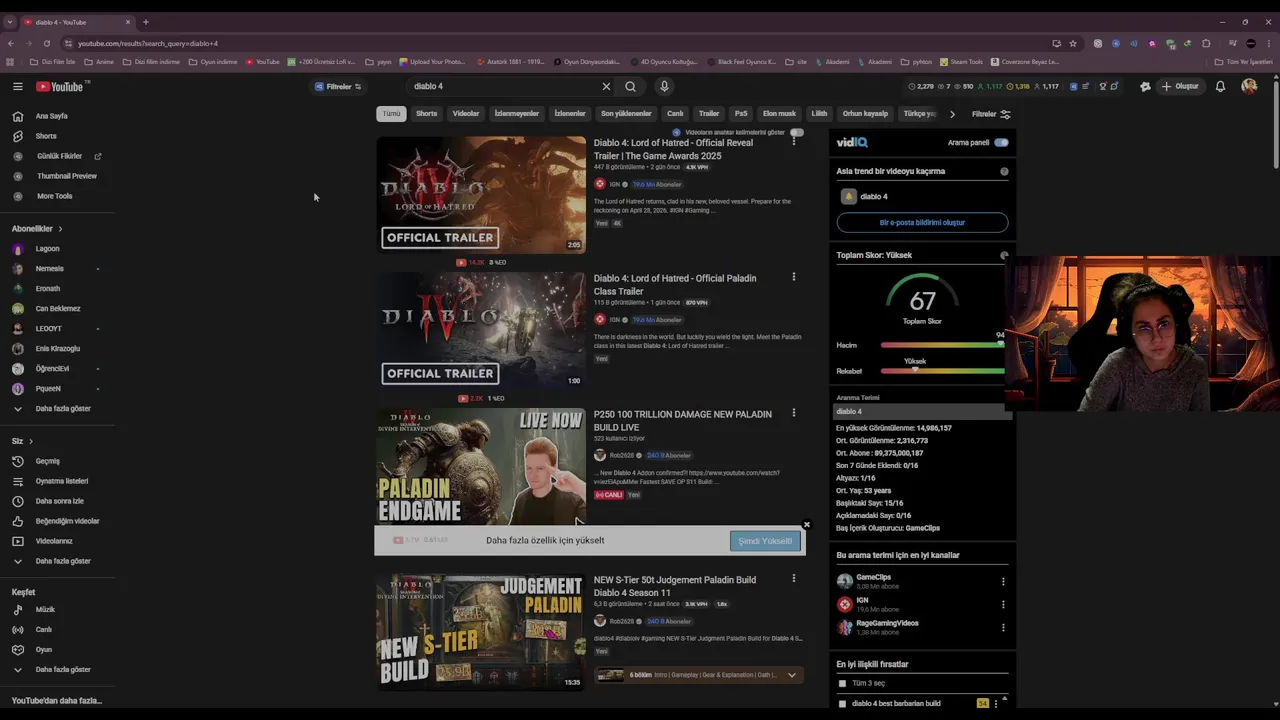Expand the Abonelikler section arrow

click(x=60, y=229)
